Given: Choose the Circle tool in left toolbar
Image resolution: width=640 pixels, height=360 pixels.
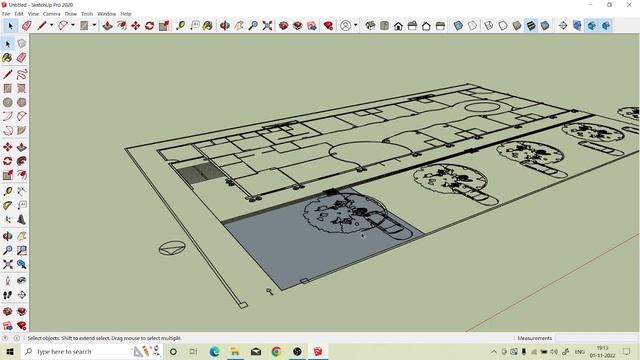Looking at the screenshot, I should [x=8, y=102].
